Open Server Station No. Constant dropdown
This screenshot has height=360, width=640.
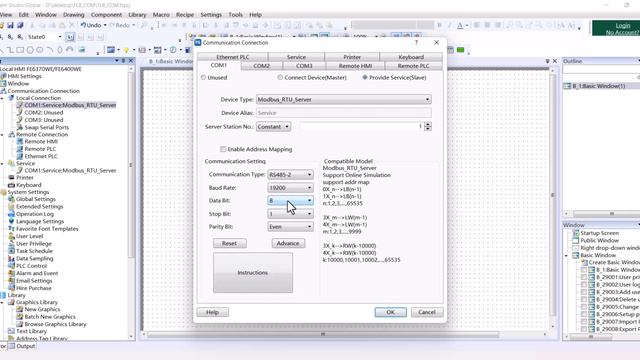click(x=273, y=127)
